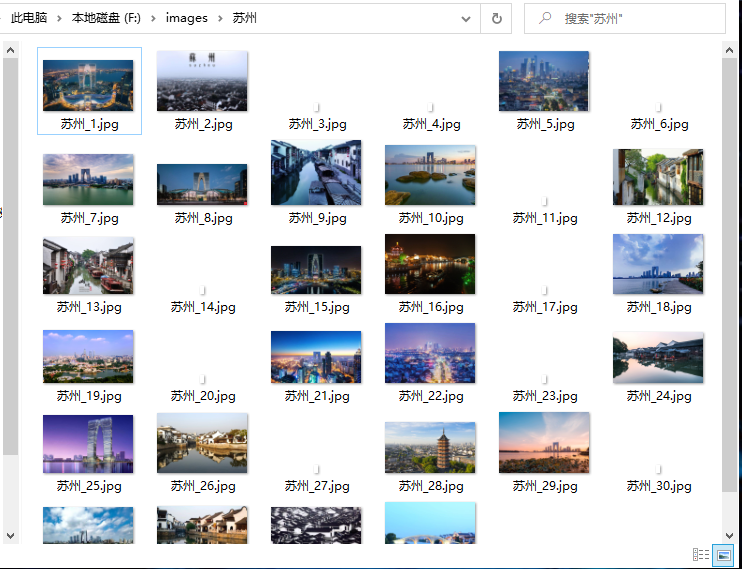
Task: Go to images folder in breadcrumb
Action: point(186,18)
